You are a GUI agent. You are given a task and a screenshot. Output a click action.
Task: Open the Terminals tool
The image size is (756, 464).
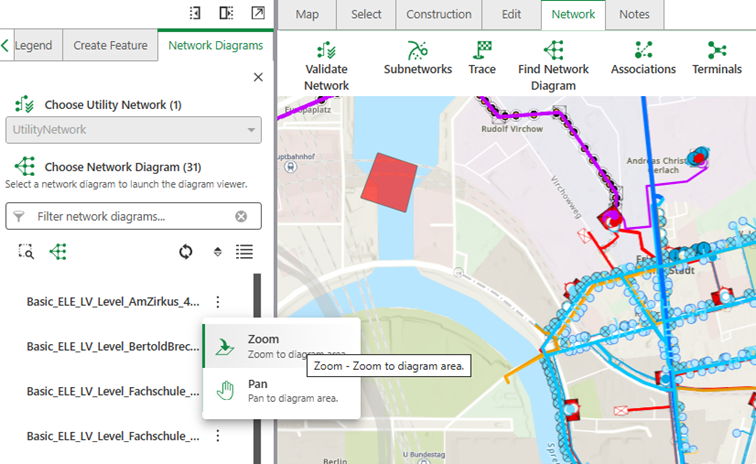(717, 58)
